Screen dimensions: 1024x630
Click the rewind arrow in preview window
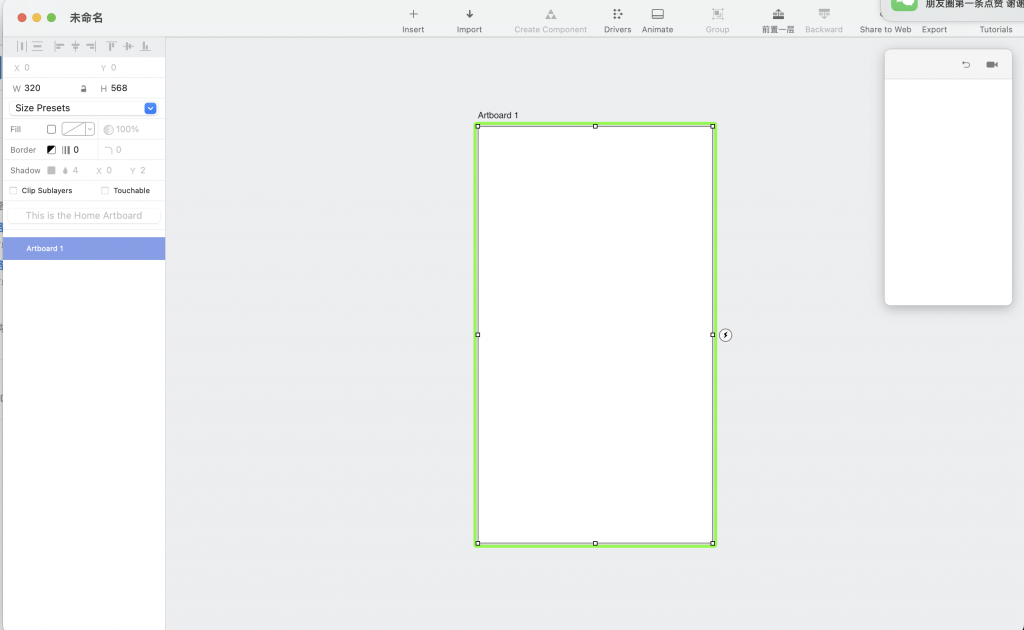click(x=966, y=65)
